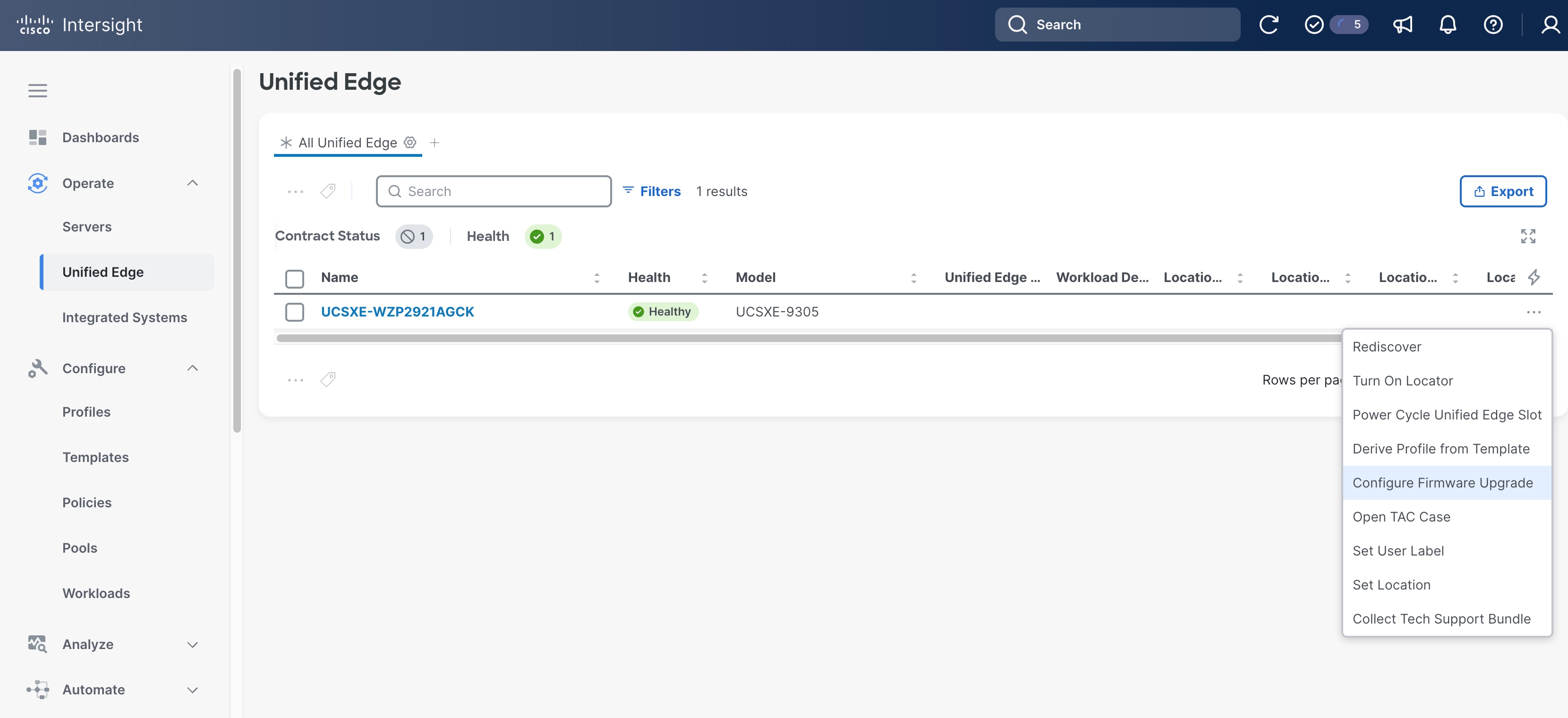Open the notifications bell

1448,25
